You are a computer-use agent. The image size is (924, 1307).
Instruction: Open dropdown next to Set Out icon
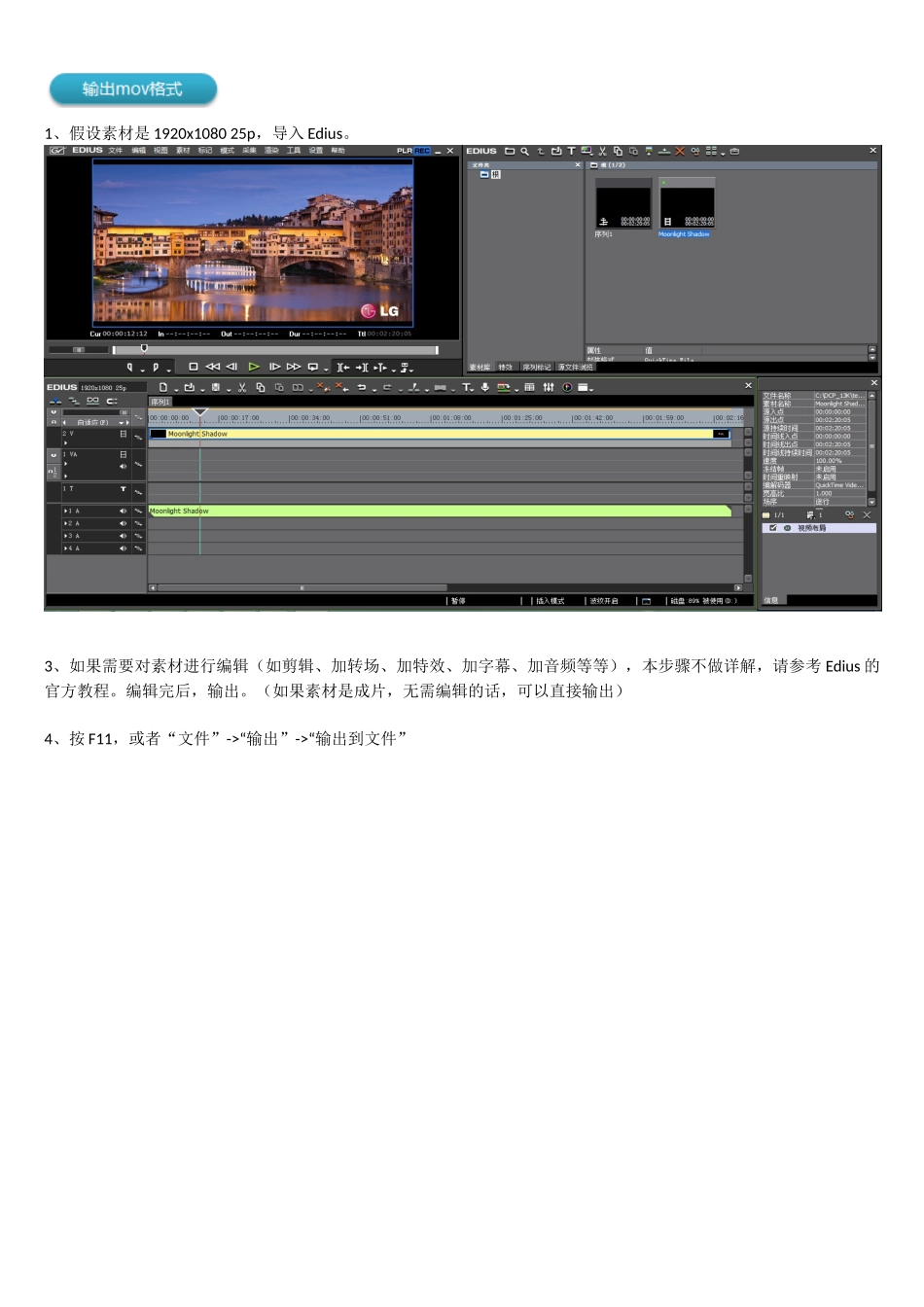click(x=168, y=370)
